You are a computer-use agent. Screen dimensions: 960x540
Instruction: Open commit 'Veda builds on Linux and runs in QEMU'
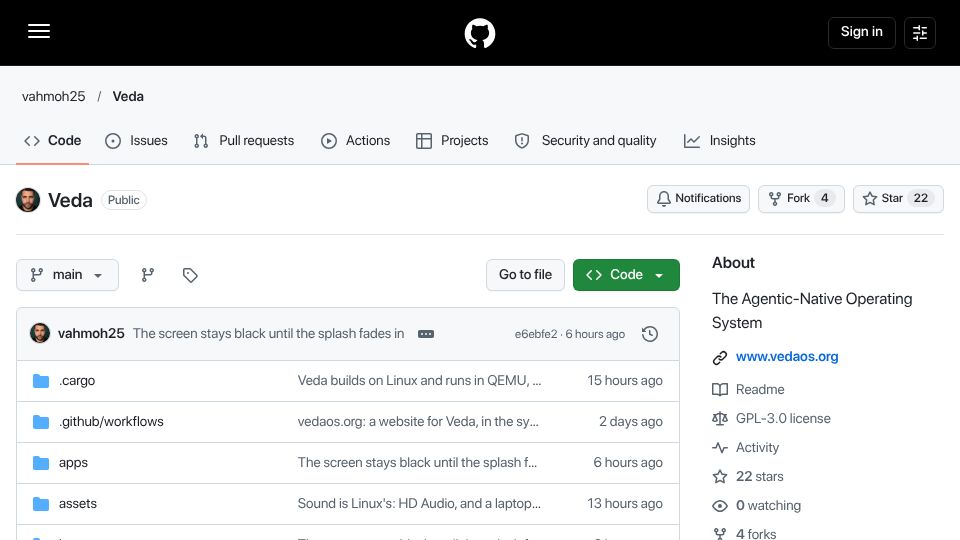(419, 381)
